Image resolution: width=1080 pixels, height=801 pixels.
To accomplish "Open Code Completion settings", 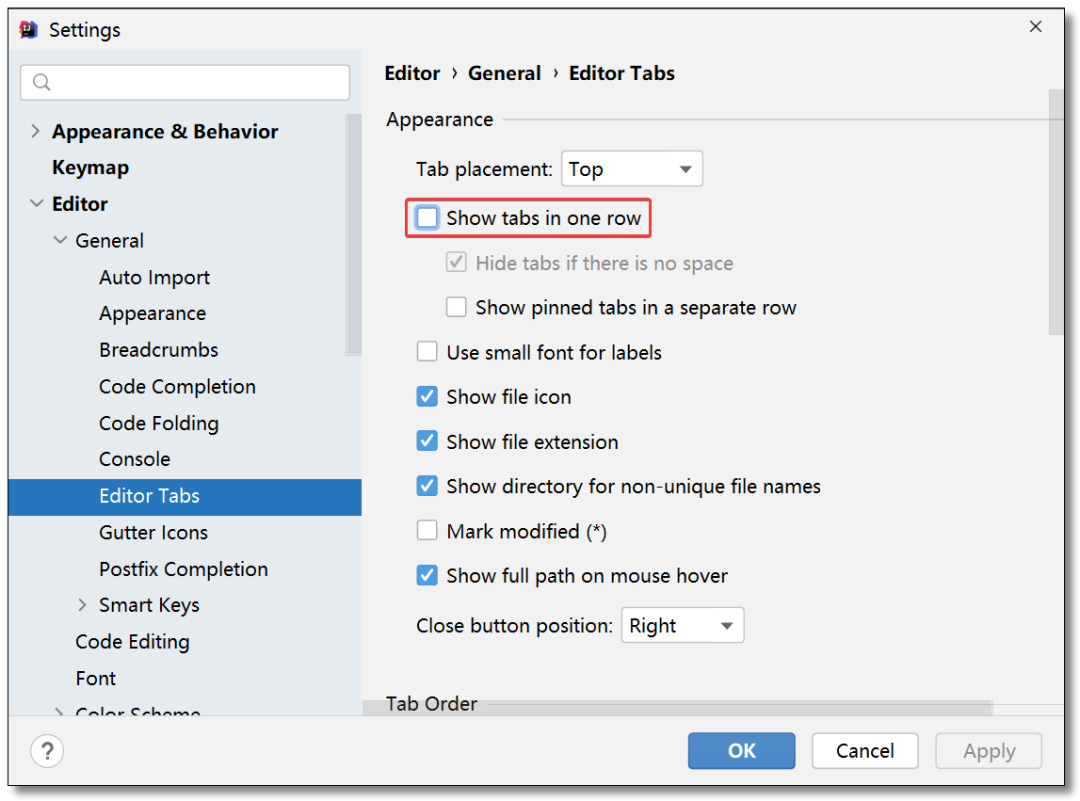I will 177,386.
